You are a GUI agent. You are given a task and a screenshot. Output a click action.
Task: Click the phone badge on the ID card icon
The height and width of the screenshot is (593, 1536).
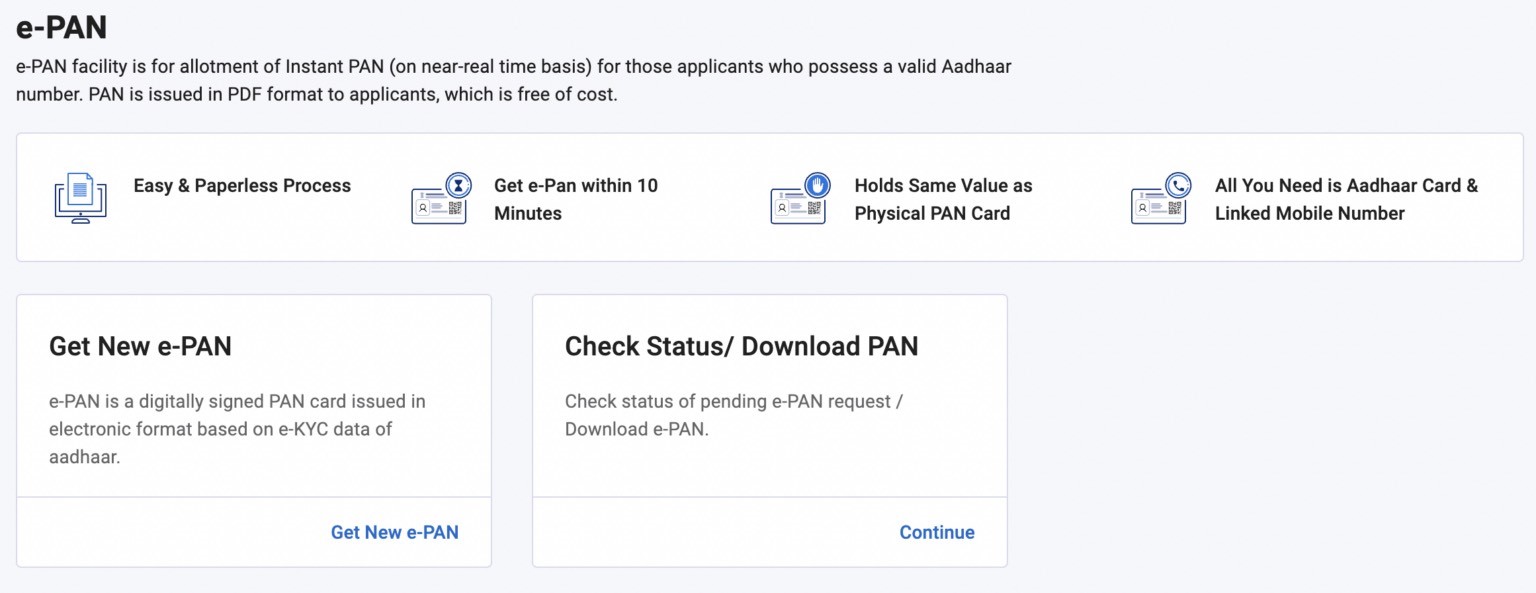click(1179, 185)
